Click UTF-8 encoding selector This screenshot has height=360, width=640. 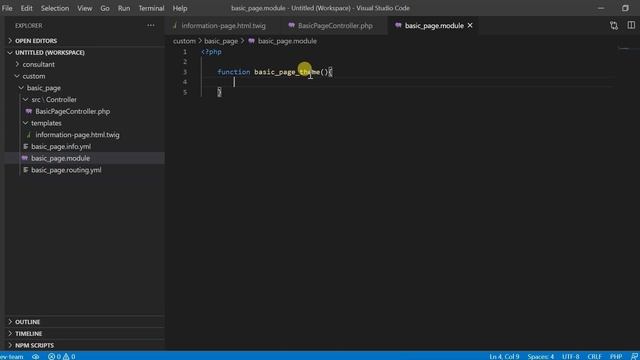click(570, 356)
